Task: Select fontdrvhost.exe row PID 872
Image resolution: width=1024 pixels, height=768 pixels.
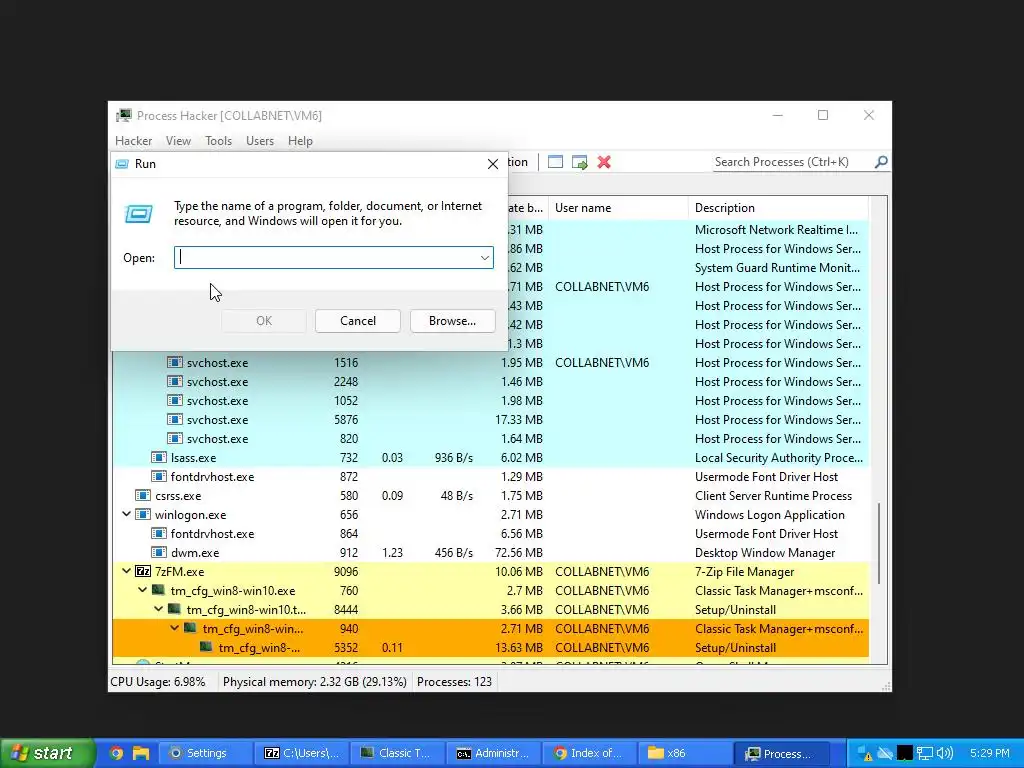Action: (x=490, y=477)
